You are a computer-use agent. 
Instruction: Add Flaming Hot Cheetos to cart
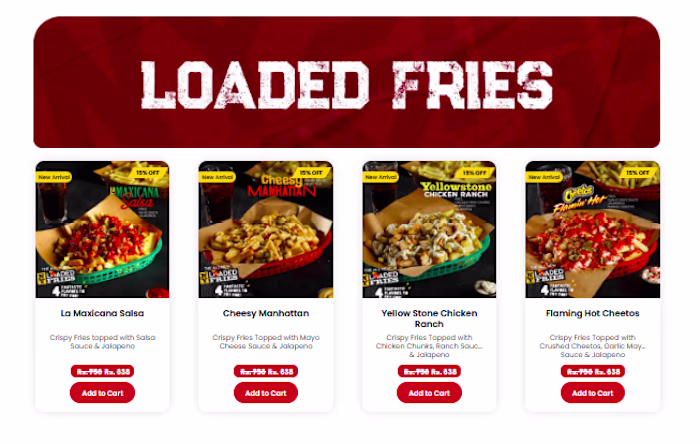click(592, 393)
